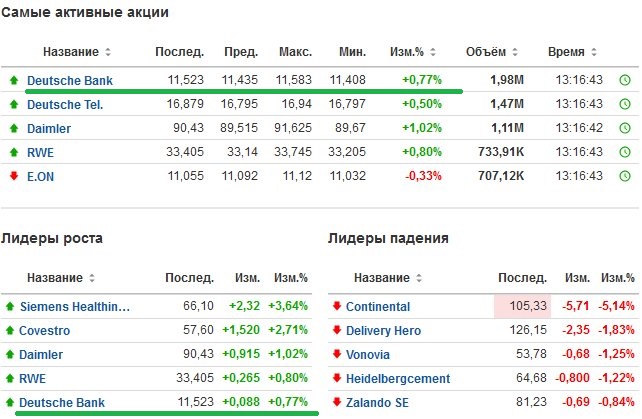The width and height of the screenshot is (642, 419).
Task: Open Deutsche Bank in most active stocks
Action: coord(70,81)
